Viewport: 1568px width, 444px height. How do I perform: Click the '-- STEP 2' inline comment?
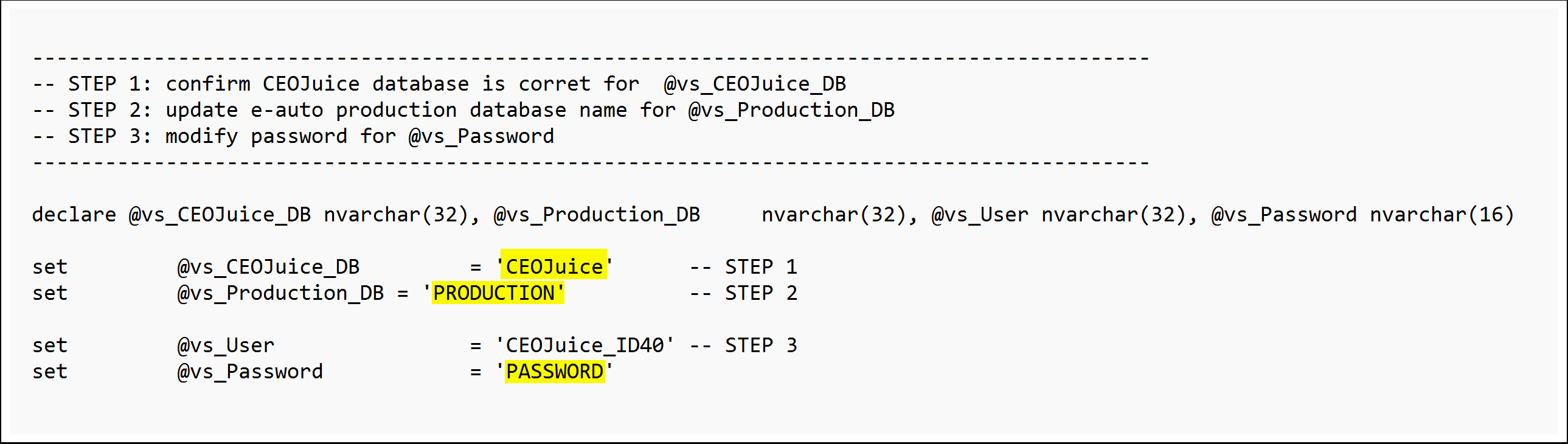[x=743, y=293]
